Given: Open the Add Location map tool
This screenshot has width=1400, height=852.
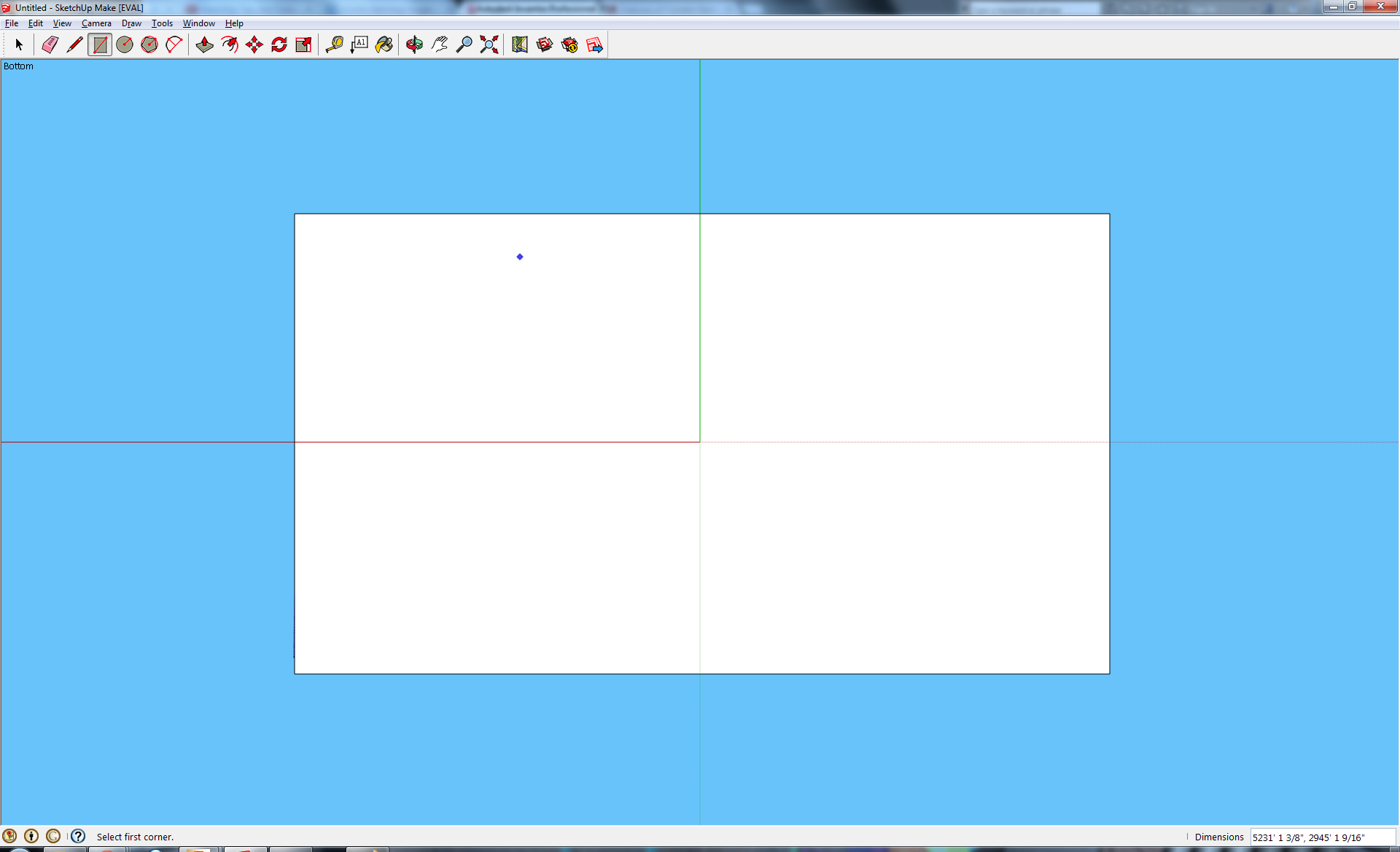Looking at the screenshot, I should pyautogui.click(x=520, y=45).
